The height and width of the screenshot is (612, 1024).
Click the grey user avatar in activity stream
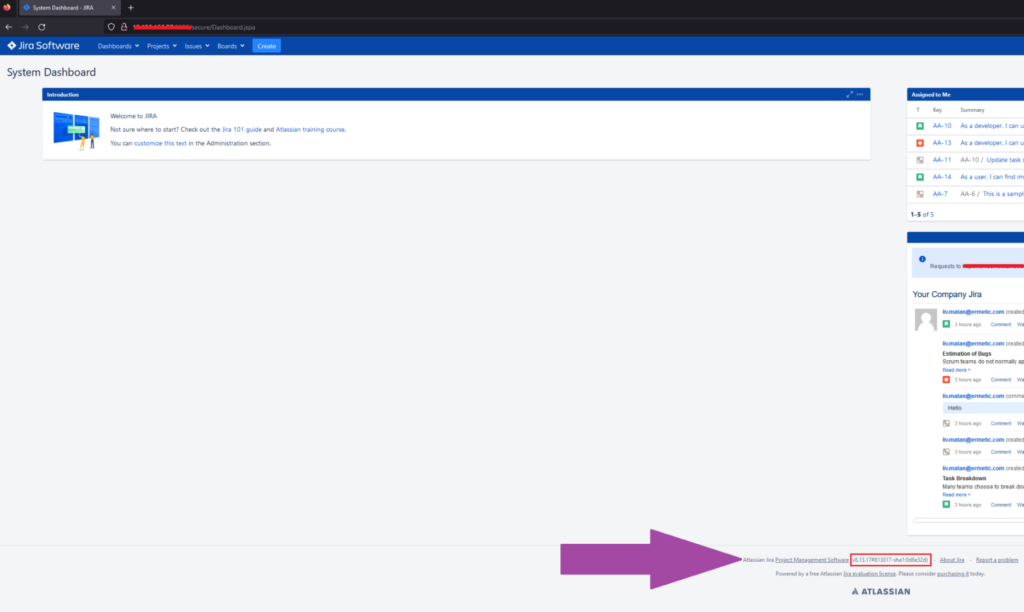coord(925,319)
